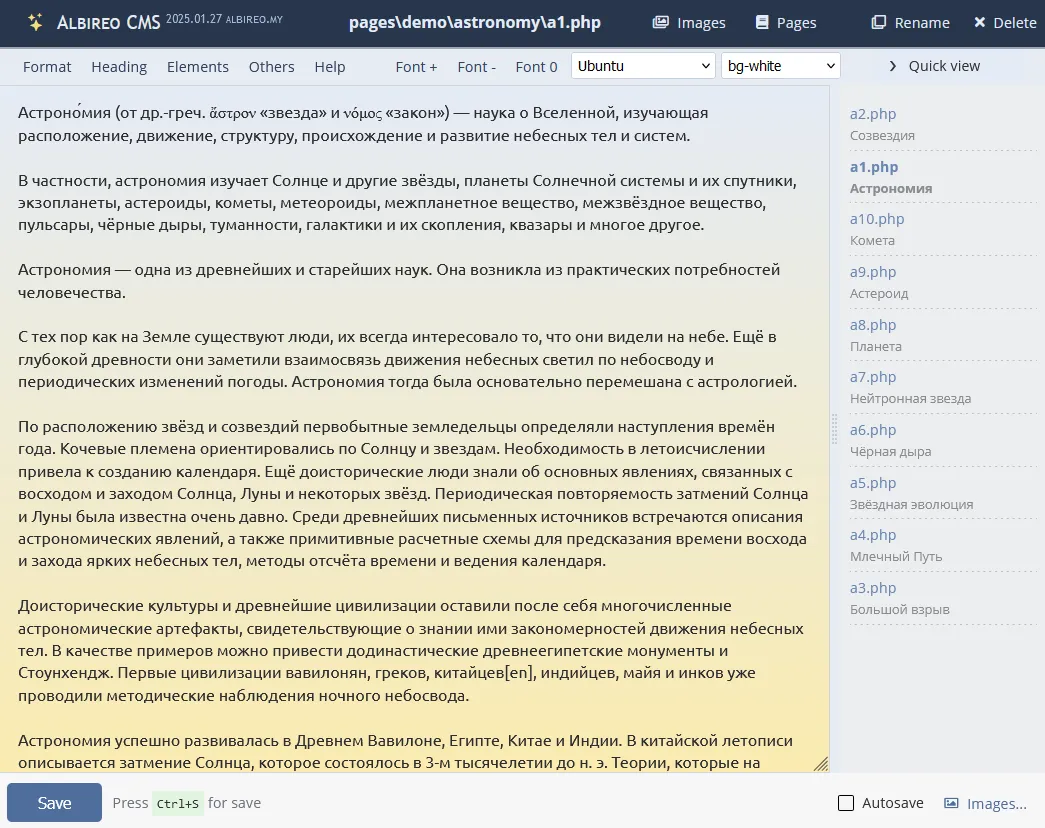Viewport: 1045px width, 828px height.
Task: Click the Save button
Action: (x=54, y=802)
